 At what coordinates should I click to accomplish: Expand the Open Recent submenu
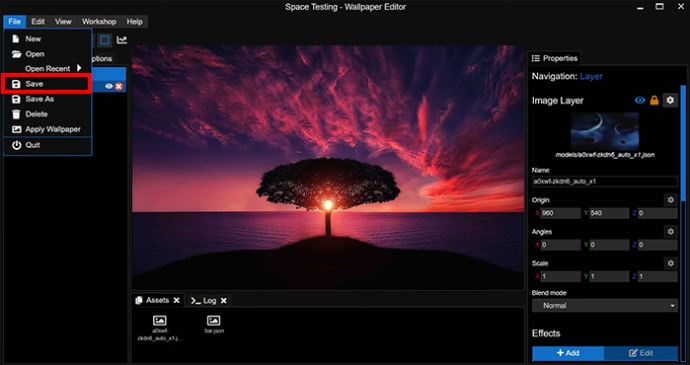point(48,69)
